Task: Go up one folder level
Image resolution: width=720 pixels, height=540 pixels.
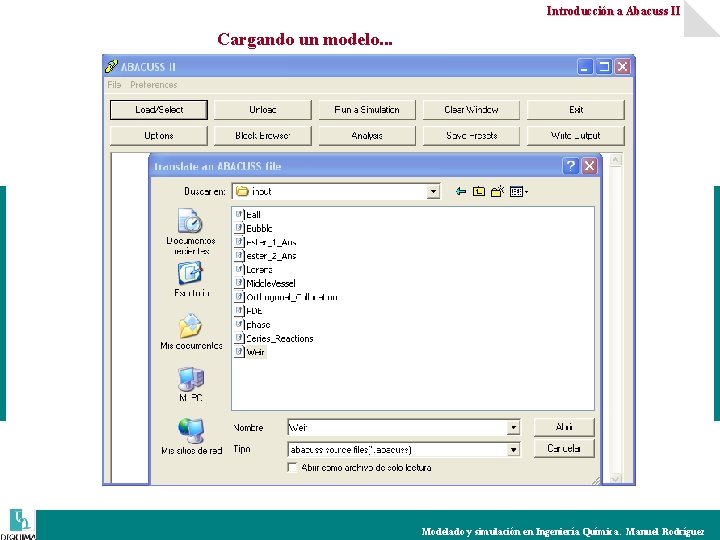Action: point(479,191)
